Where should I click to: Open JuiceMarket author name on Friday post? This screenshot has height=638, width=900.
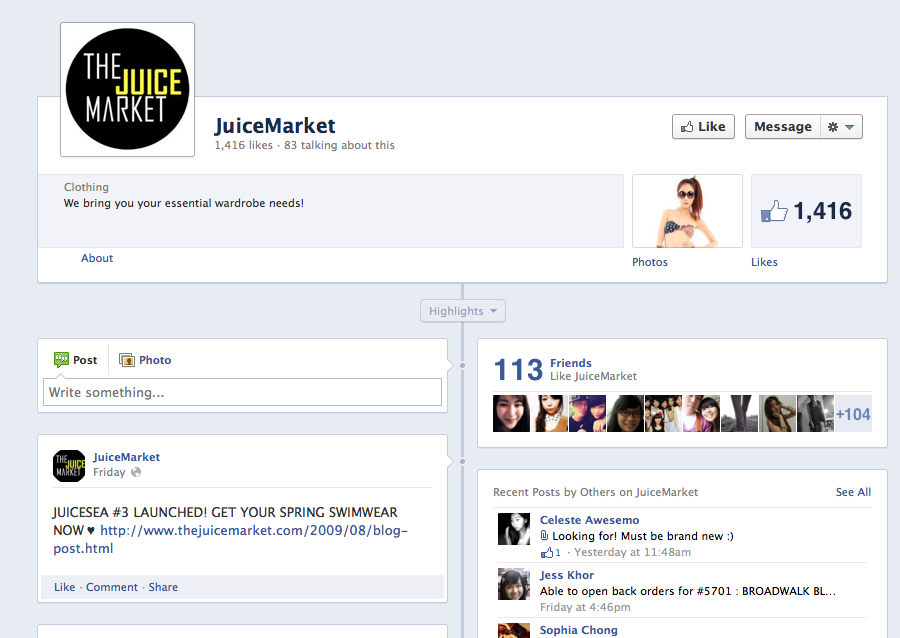(x=126, y=457)
